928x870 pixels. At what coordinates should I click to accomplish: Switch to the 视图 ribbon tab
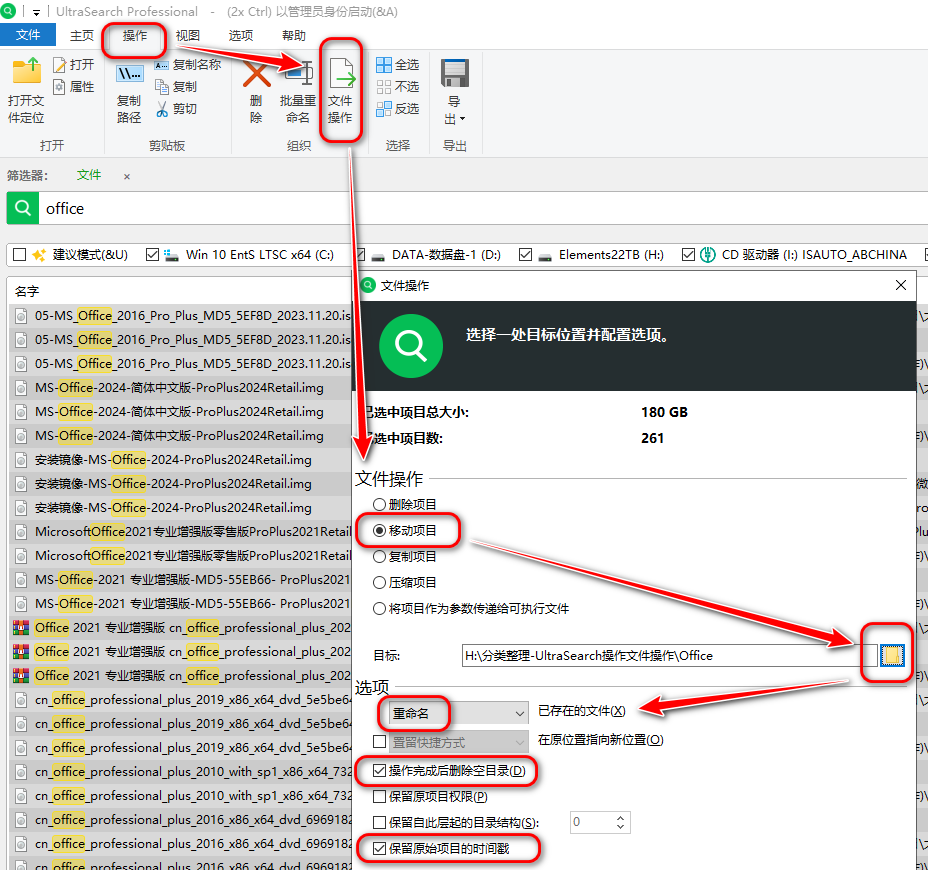pos(188,36)
